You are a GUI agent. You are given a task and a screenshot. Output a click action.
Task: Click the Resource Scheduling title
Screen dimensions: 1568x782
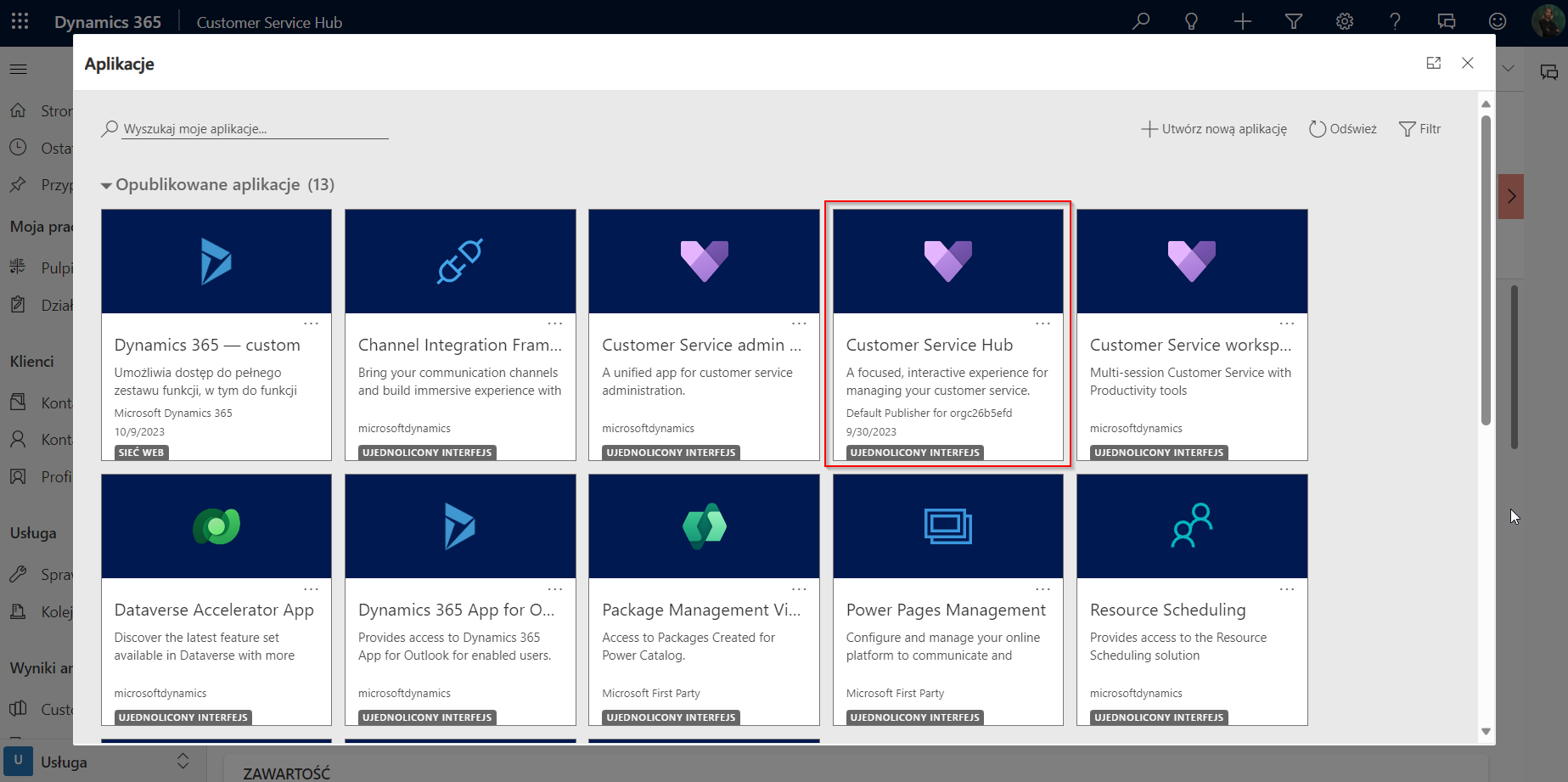coord(1168,610)
